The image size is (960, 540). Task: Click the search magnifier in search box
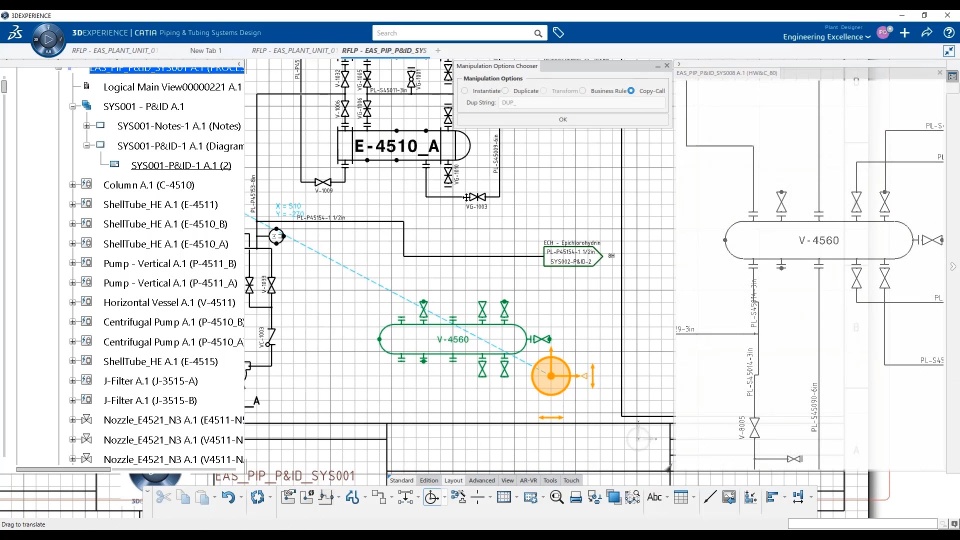coord(538,33)
